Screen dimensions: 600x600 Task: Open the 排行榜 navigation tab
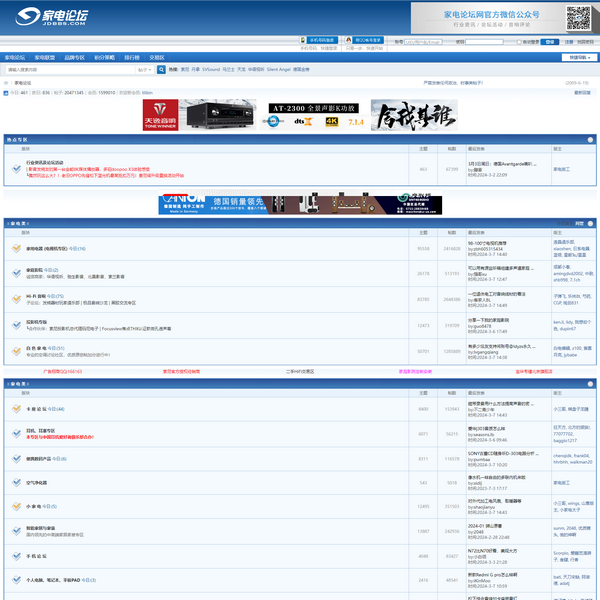pyautogui.click(x=132, y=57)
